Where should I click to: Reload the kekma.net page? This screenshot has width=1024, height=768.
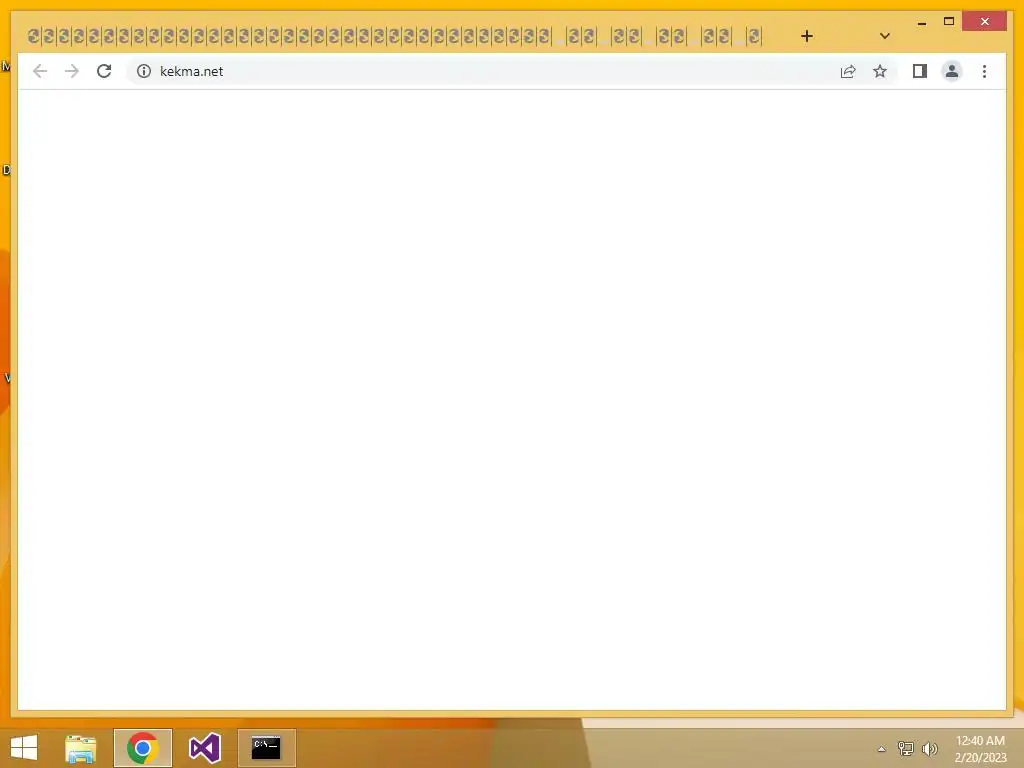coord(104,71)
